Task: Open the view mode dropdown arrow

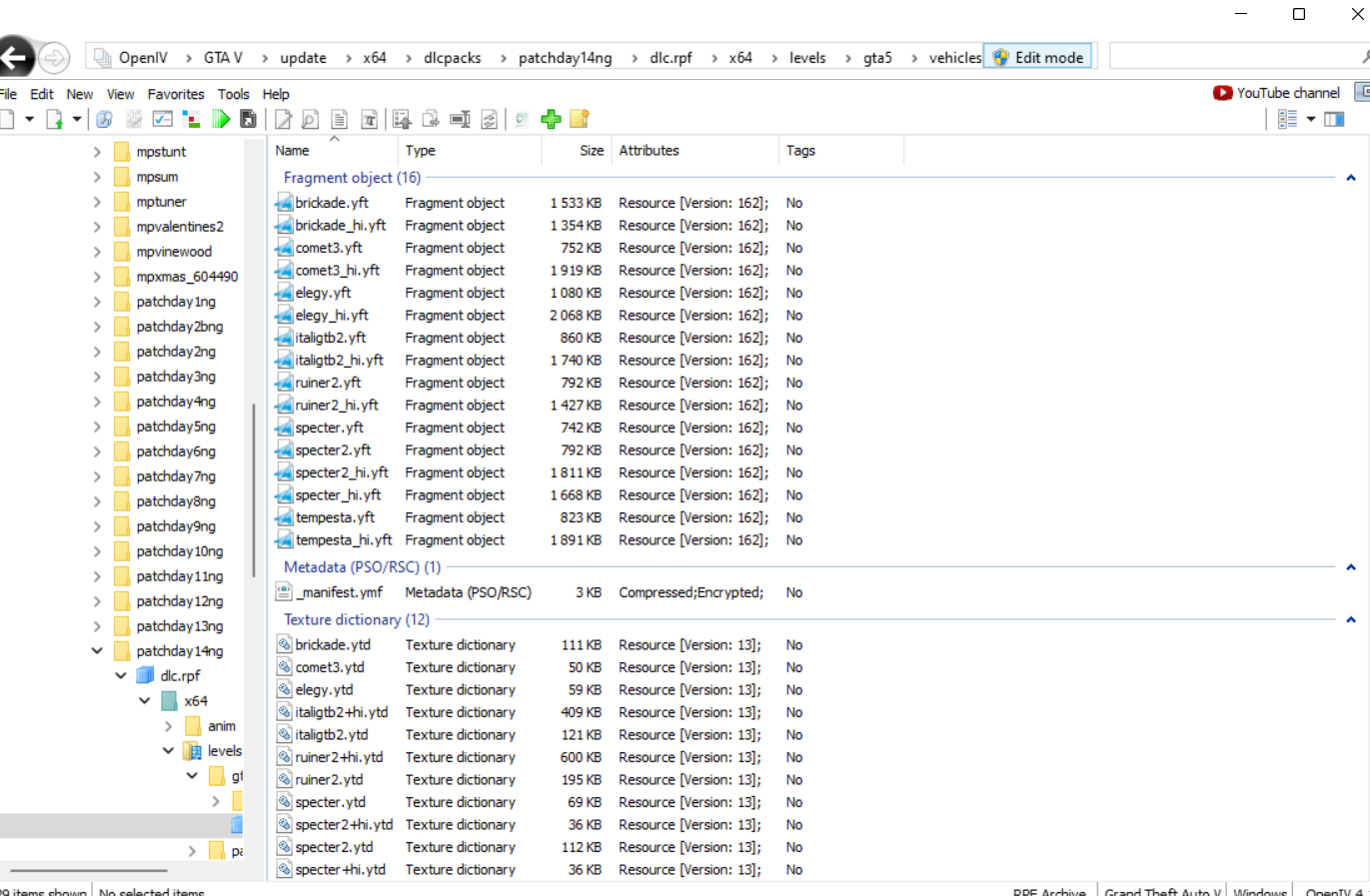Action: point(1311,120)
